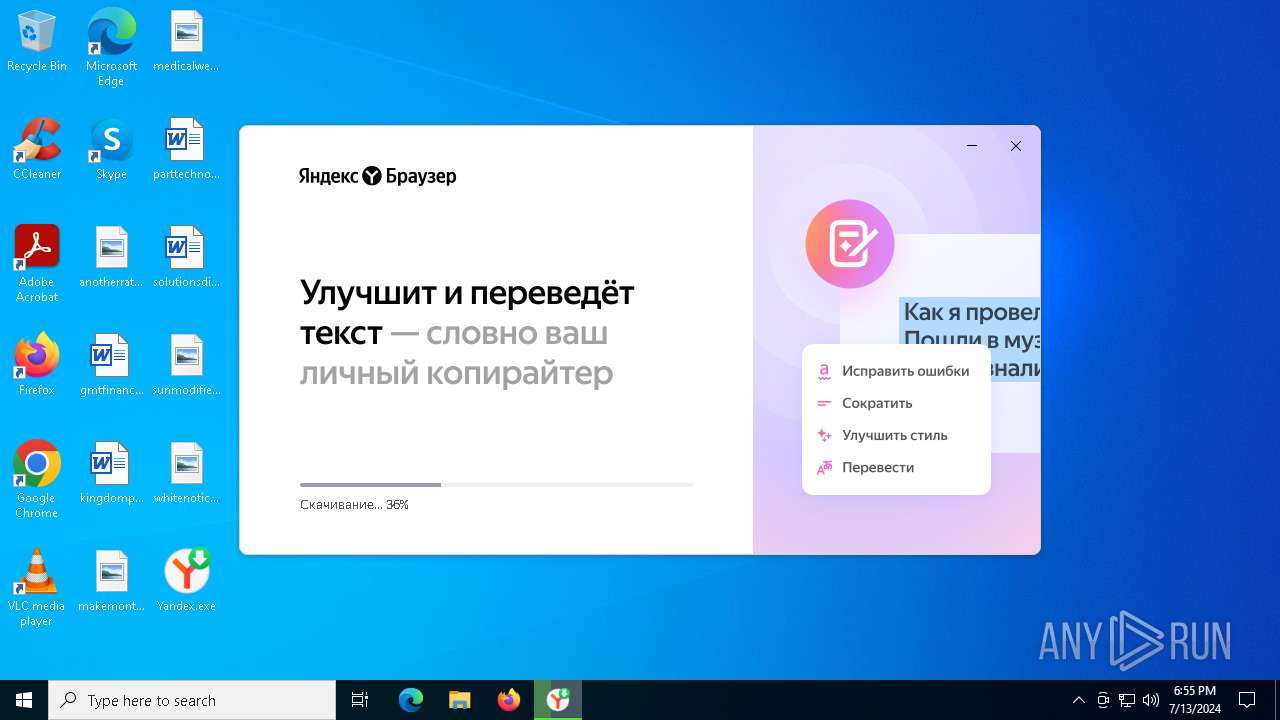Click the network tray icon

pyautogui.click(x=1127, y=700)
